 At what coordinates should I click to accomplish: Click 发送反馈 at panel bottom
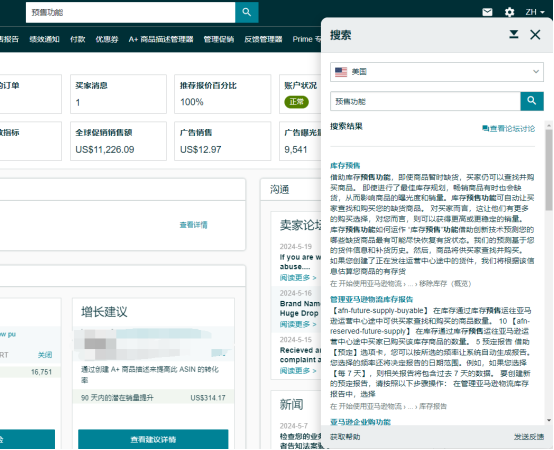(529, 437)
